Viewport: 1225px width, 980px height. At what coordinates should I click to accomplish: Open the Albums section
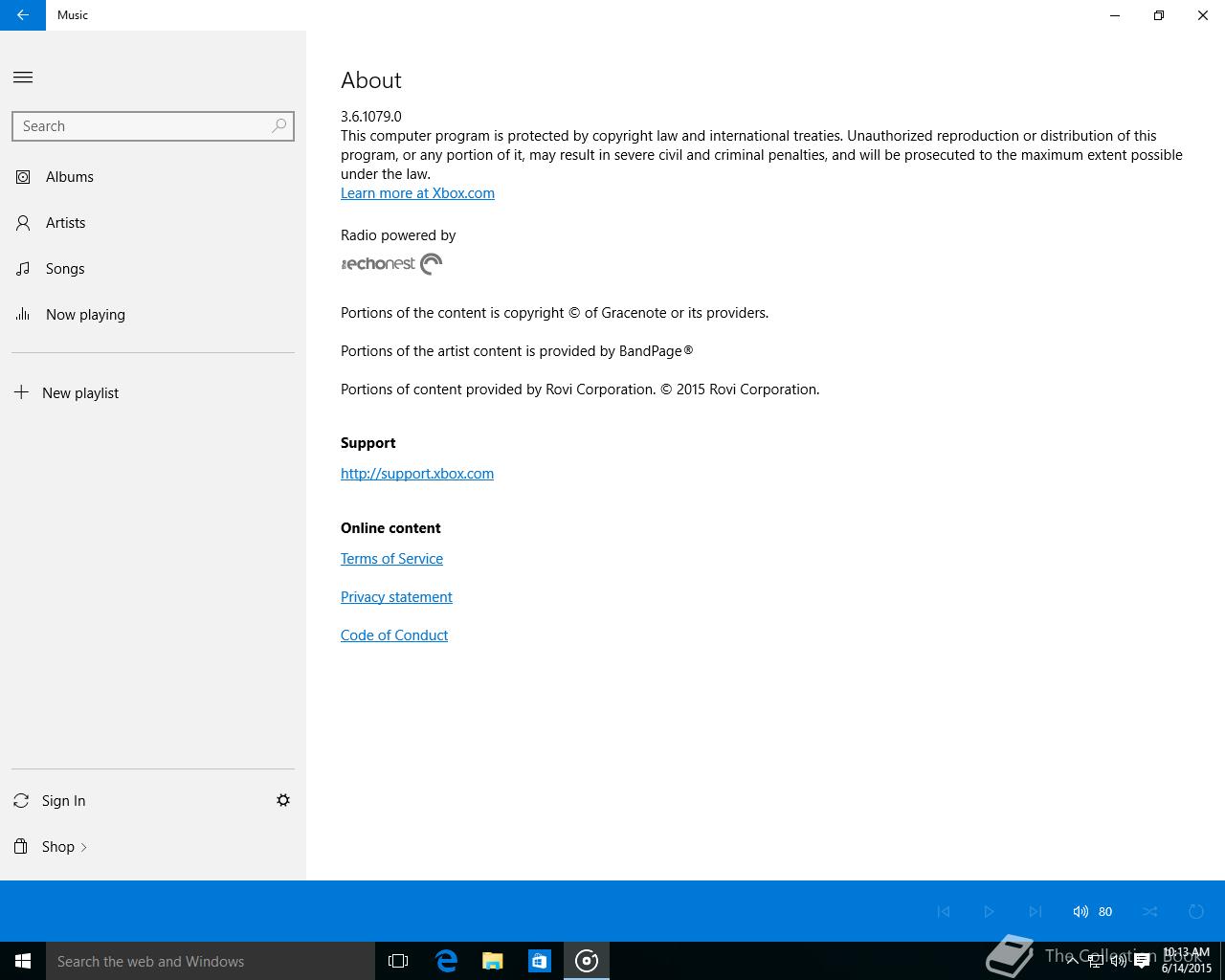[153, 177]
